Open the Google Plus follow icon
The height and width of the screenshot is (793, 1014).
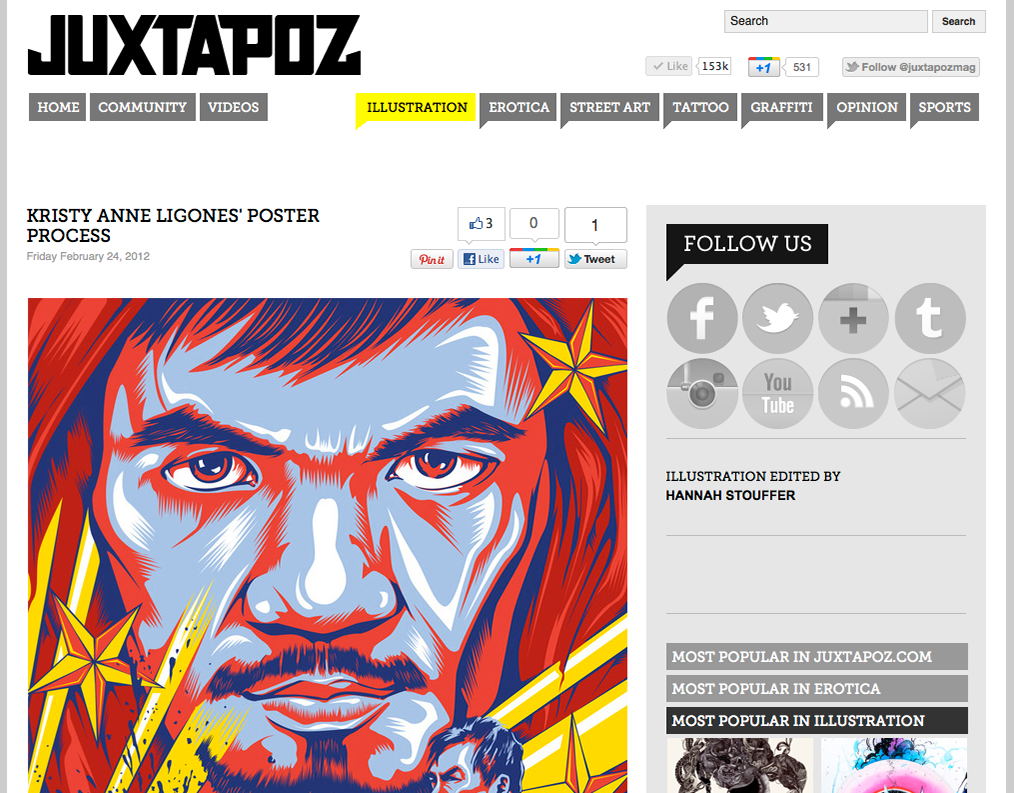pyautogui.click(x=853, y=318)
